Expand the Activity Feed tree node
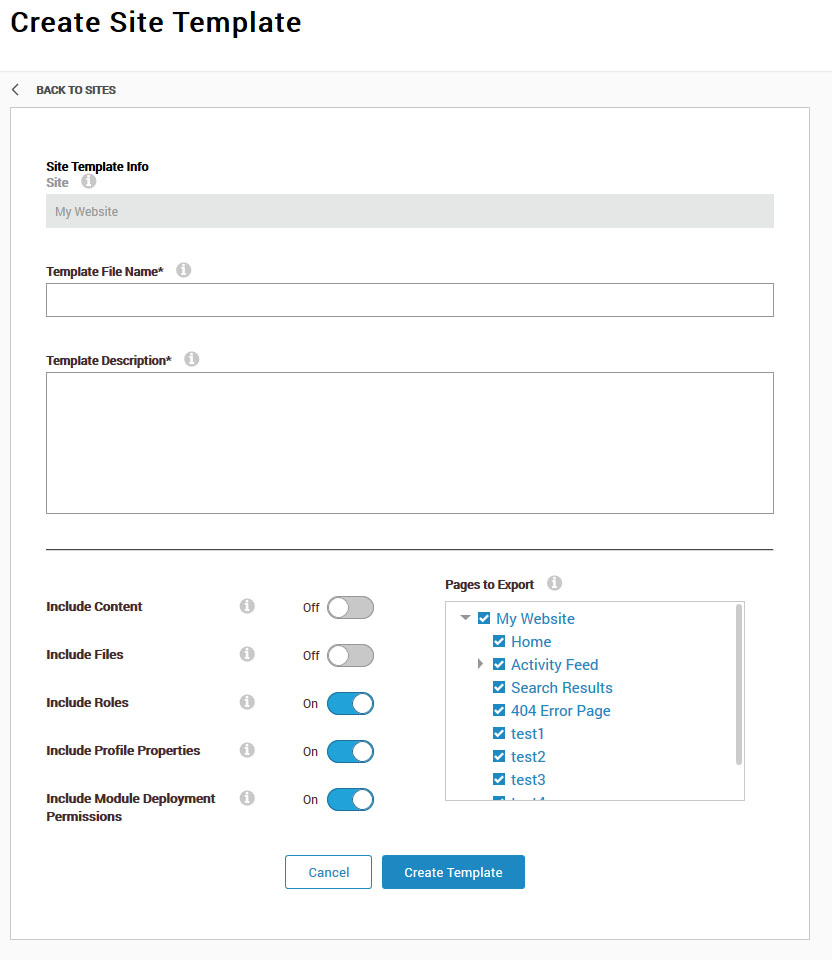Image resolution: width=832 pixels, height=960 pixels. 480,664
